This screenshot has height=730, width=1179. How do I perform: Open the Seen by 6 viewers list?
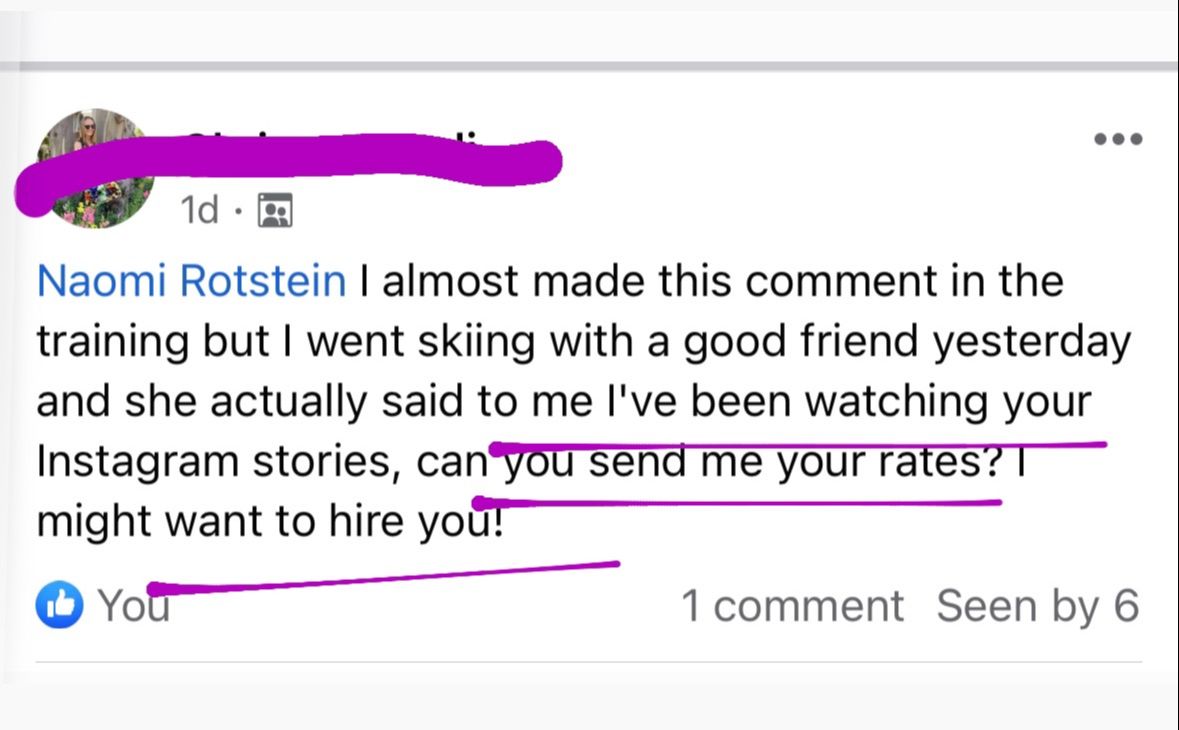point(1037,606)
